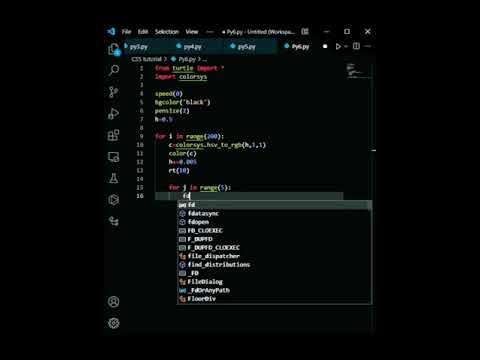Open the Edit menu
The image size is (480, 360).
click(x=143, y=32)
